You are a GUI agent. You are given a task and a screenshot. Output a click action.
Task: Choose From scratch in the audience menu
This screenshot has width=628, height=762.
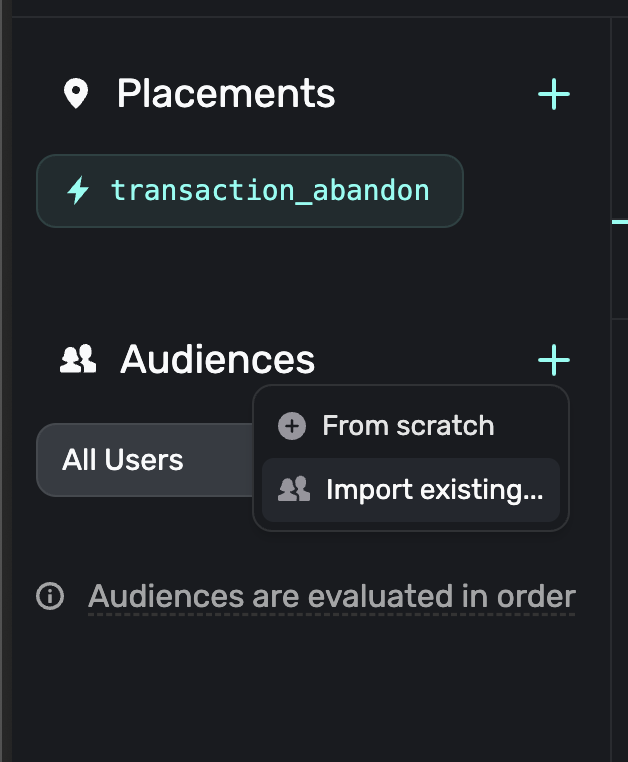tap(407, 426)
